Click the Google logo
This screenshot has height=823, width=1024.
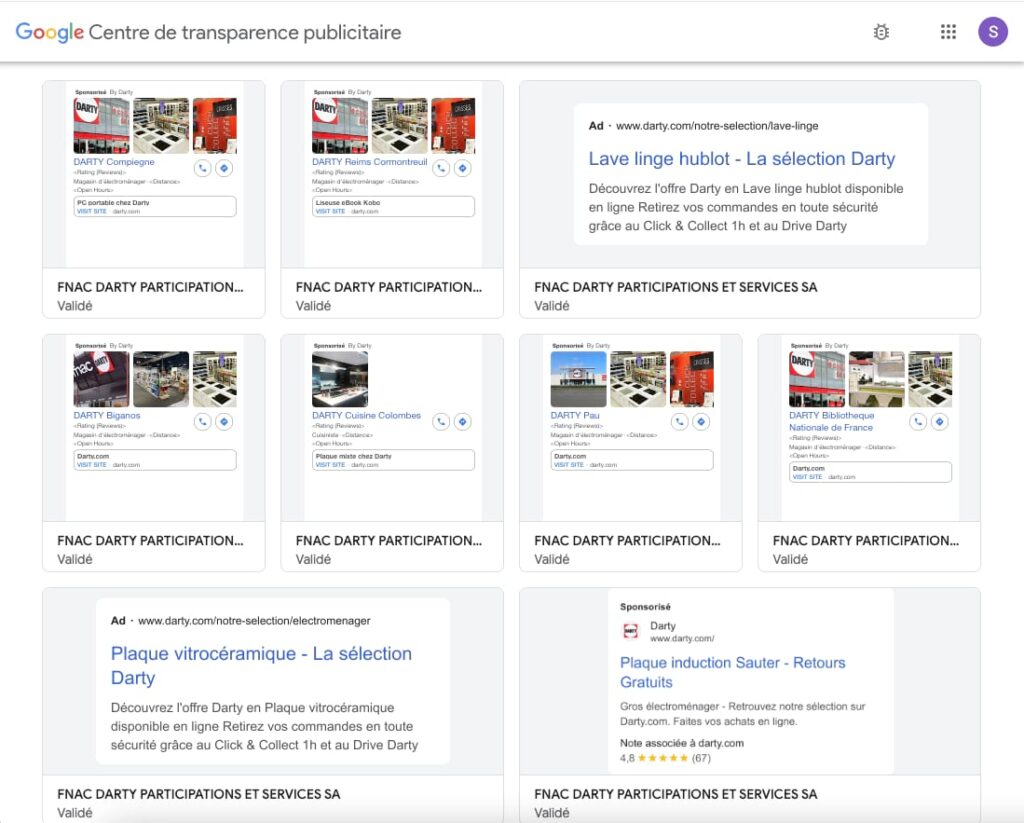50,32
